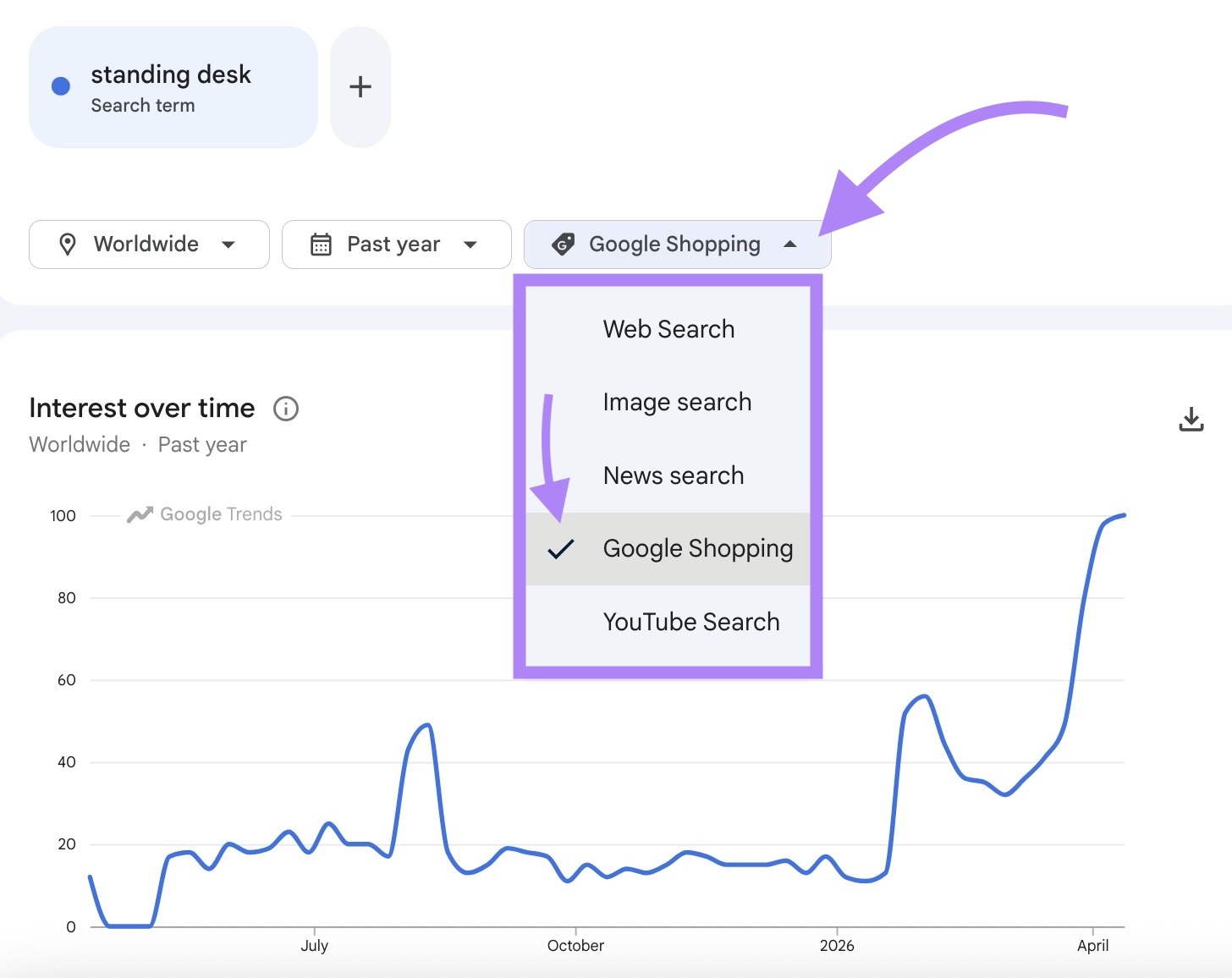This screenshot has width=1232, height=978.
Task: Click the blue dot beside standing desk
Action: [x=60, y=85]
